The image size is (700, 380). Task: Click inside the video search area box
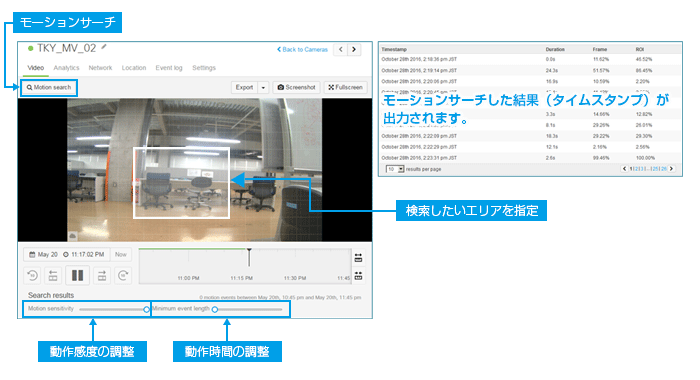click(181, 183)
